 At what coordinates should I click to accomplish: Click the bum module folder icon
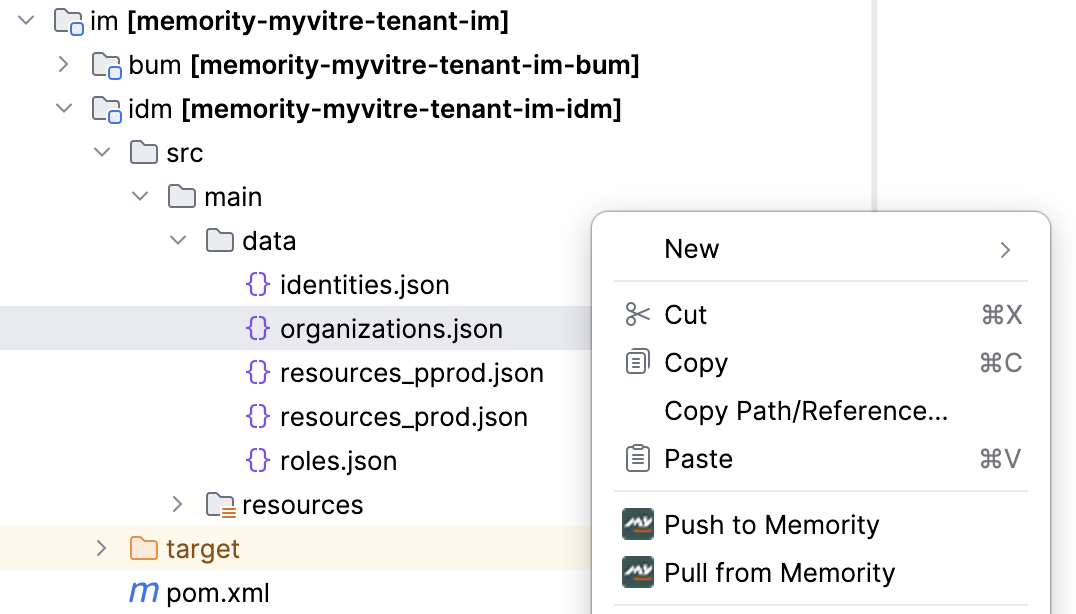(107, 65)
